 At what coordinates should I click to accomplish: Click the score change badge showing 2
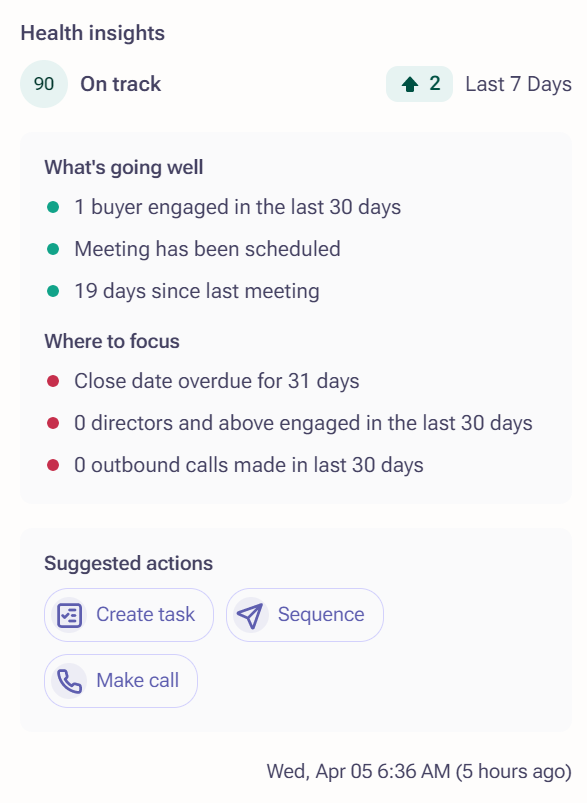[420, 84]
